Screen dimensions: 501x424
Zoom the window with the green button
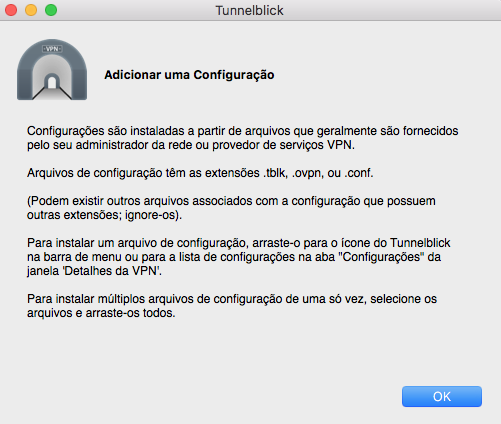tap(51, 10)
